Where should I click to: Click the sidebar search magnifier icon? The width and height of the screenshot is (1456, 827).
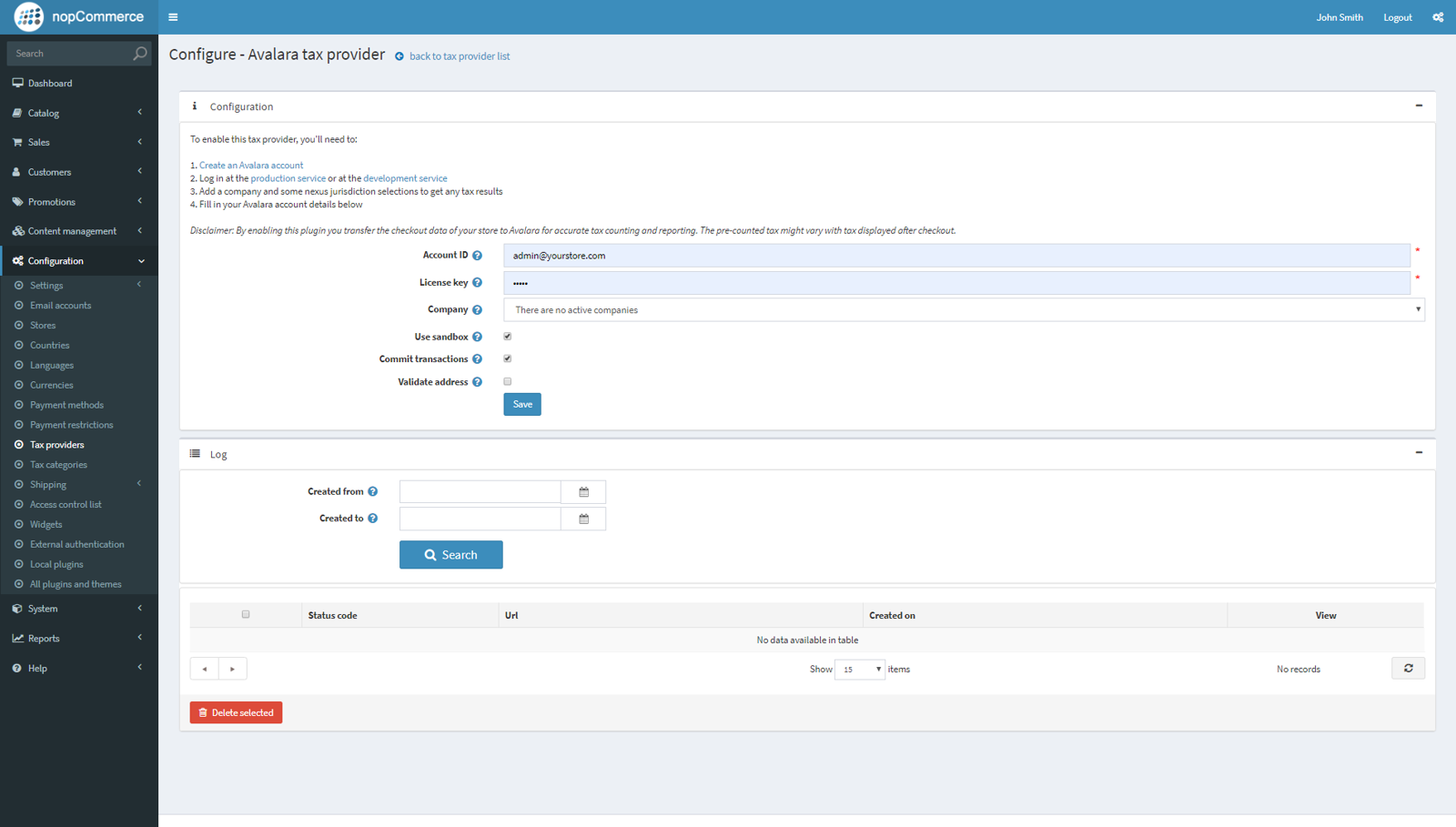pos(140,54)
